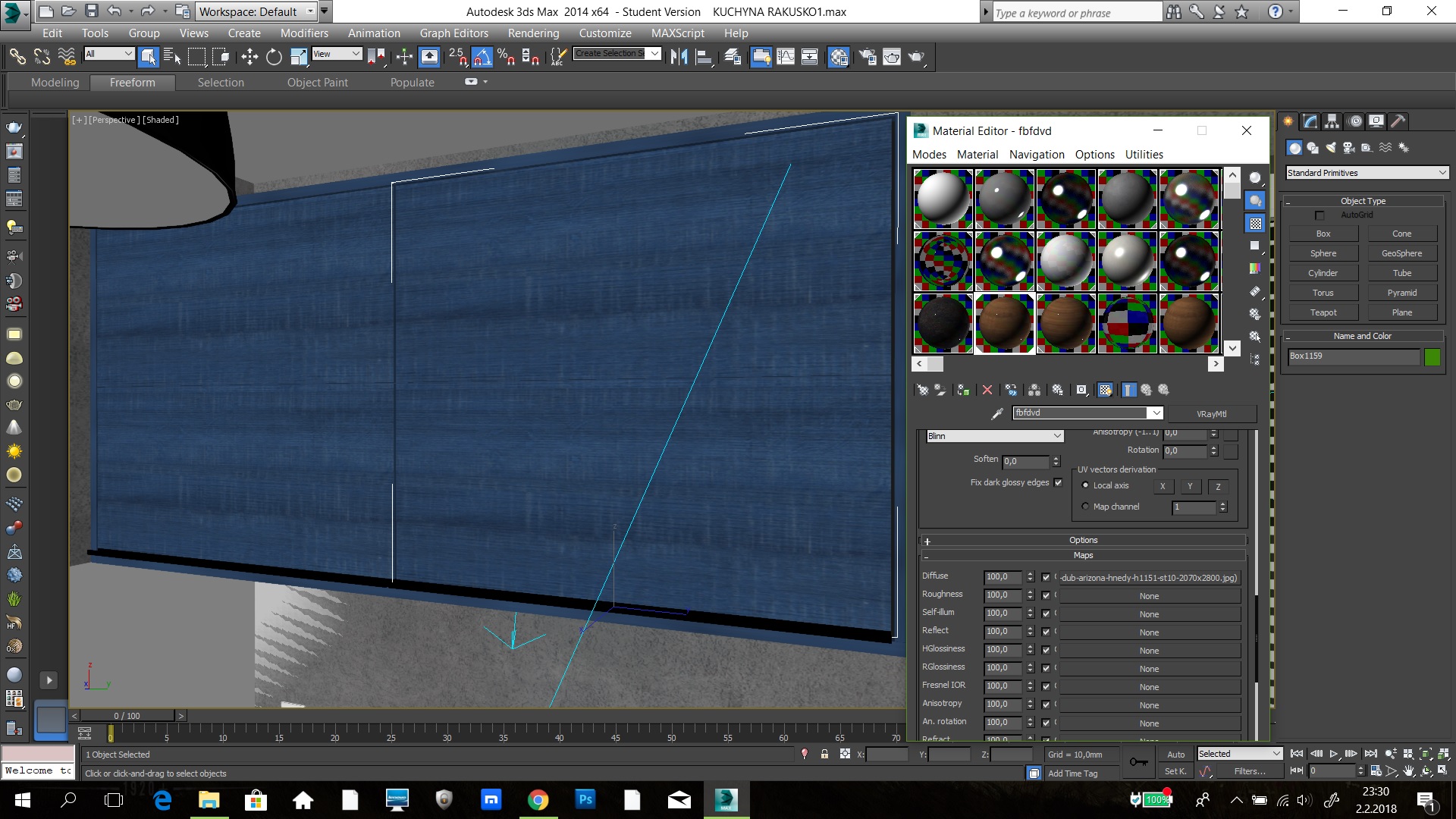1456x819 pixels.
Task: Select the Select and Rotate tool
Action: click(x=274, y=57)
